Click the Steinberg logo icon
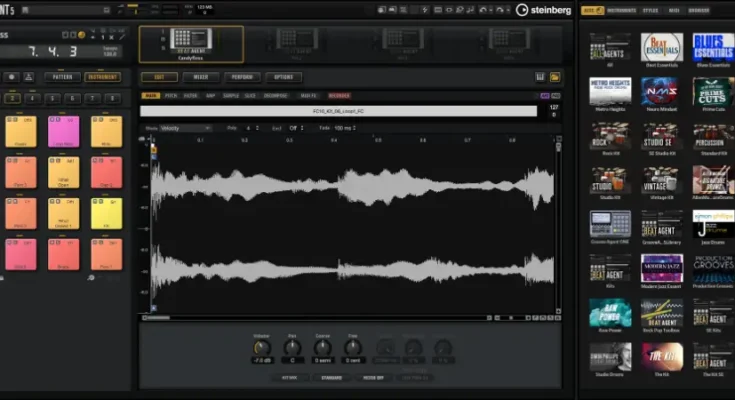 [x=522, y=11]
